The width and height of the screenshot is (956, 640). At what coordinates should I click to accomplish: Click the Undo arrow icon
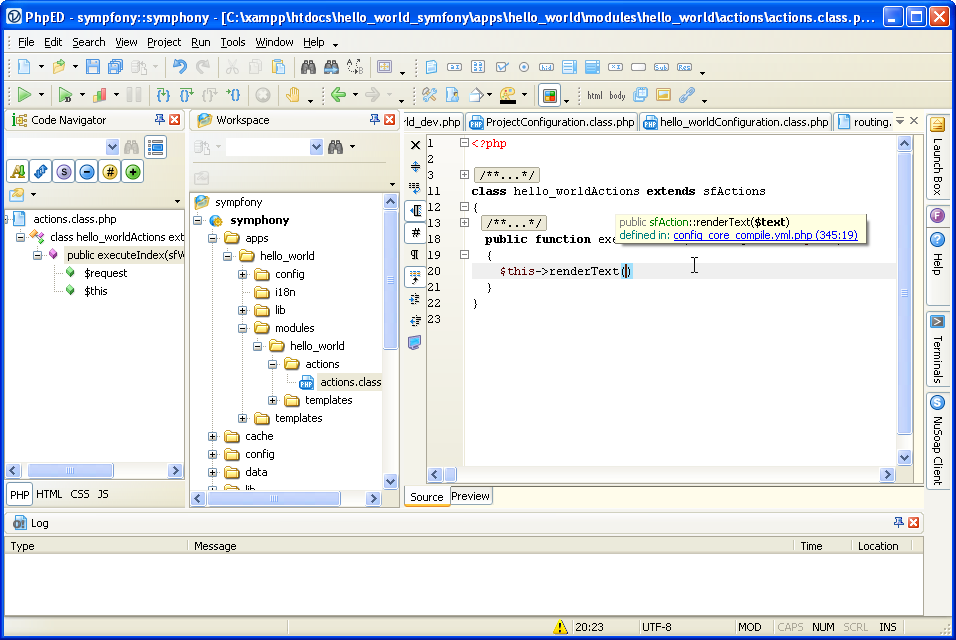coord(179,67)
